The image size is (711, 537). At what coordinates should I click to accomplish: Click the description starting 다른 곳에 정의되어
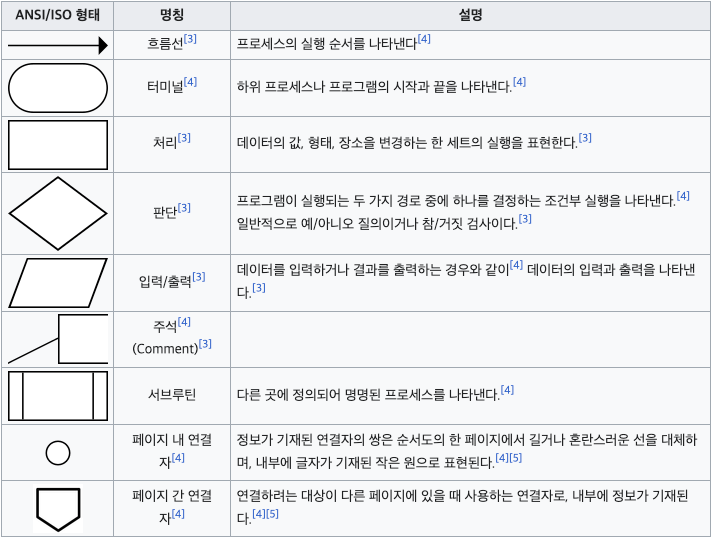pos(368,395)
